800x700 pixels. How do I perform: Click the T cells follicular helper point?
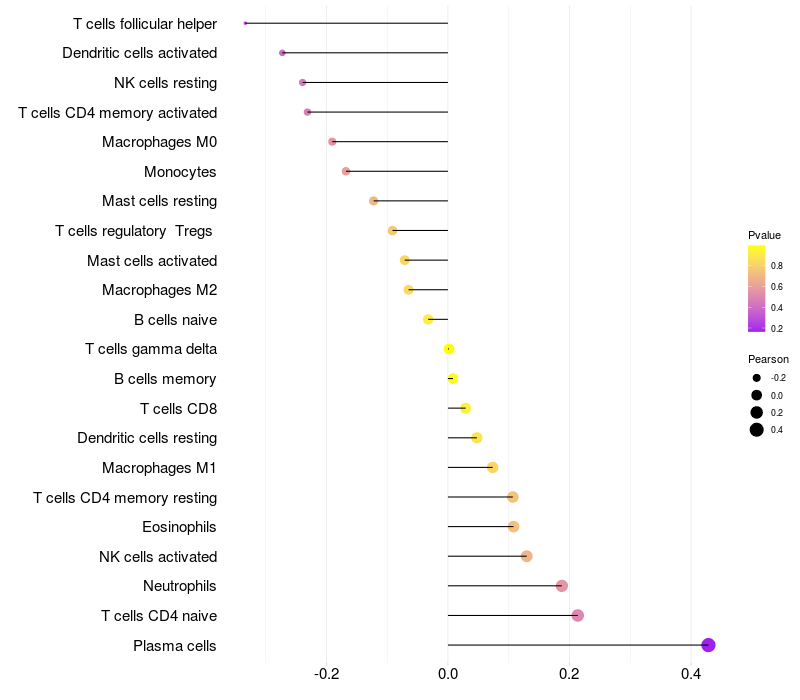tap(245, 23)
